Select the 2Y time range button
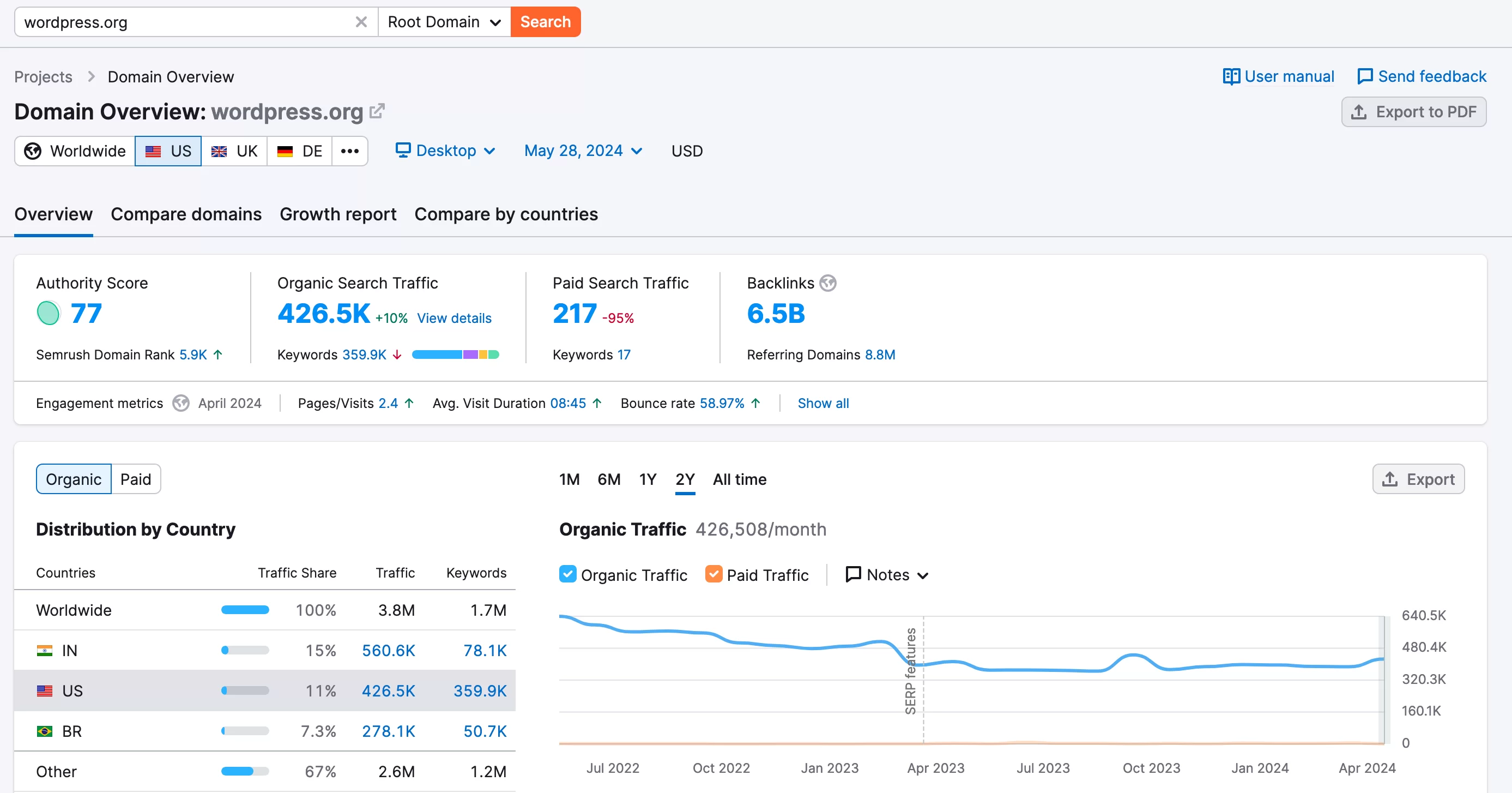The width and height of the screenshot is (1512, 793). point(685,479)
